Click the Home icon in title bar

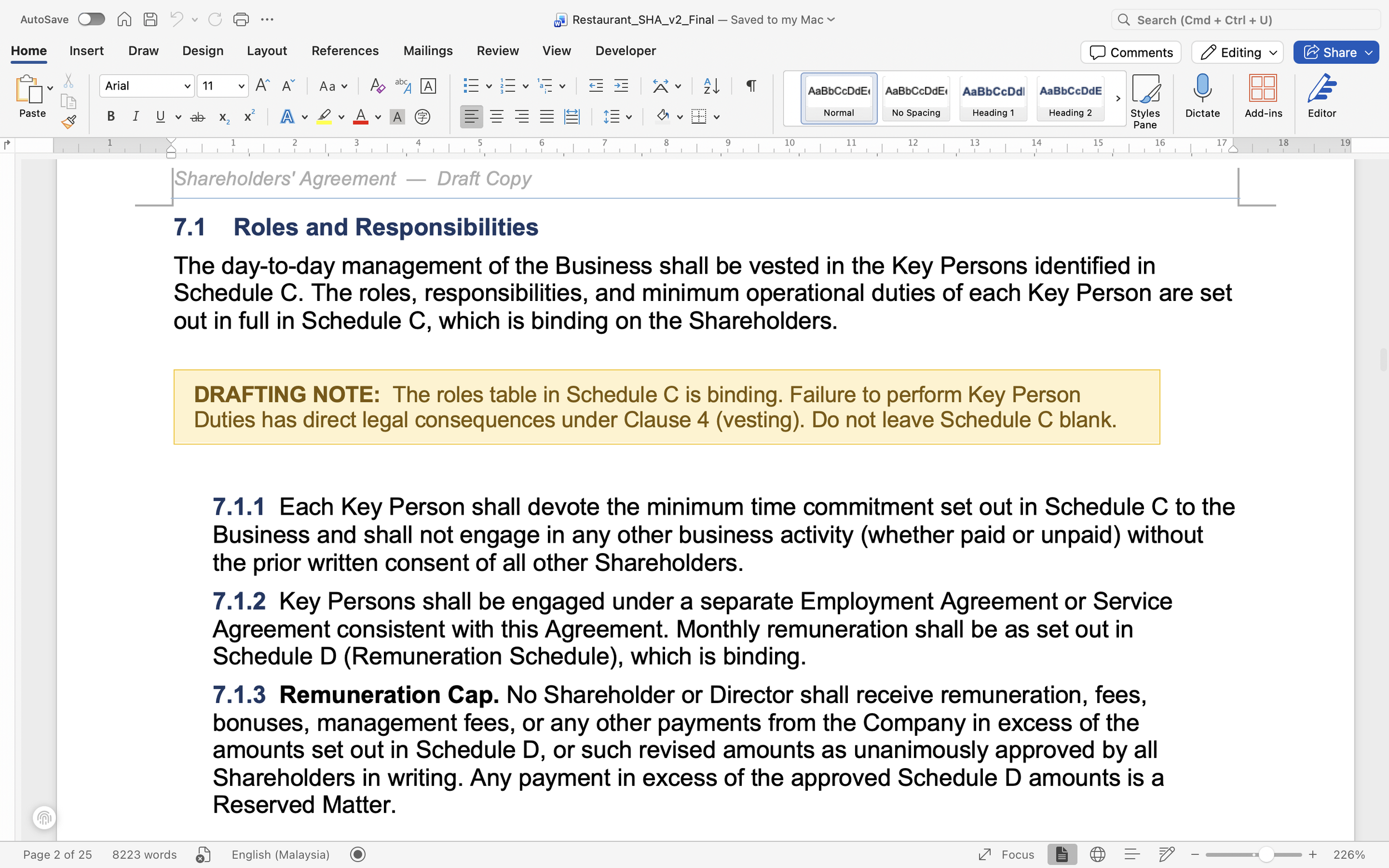(x=124, y=19)
